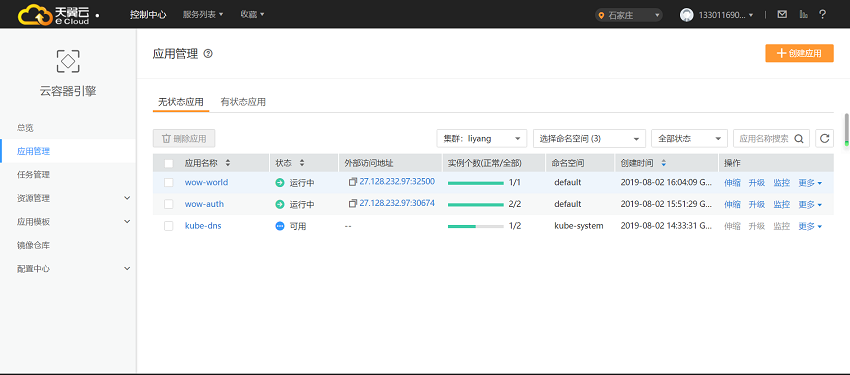This screenshot has width=850, height=375.
Task: Open the 选择命名空间 dropdown
Action: 589,138
